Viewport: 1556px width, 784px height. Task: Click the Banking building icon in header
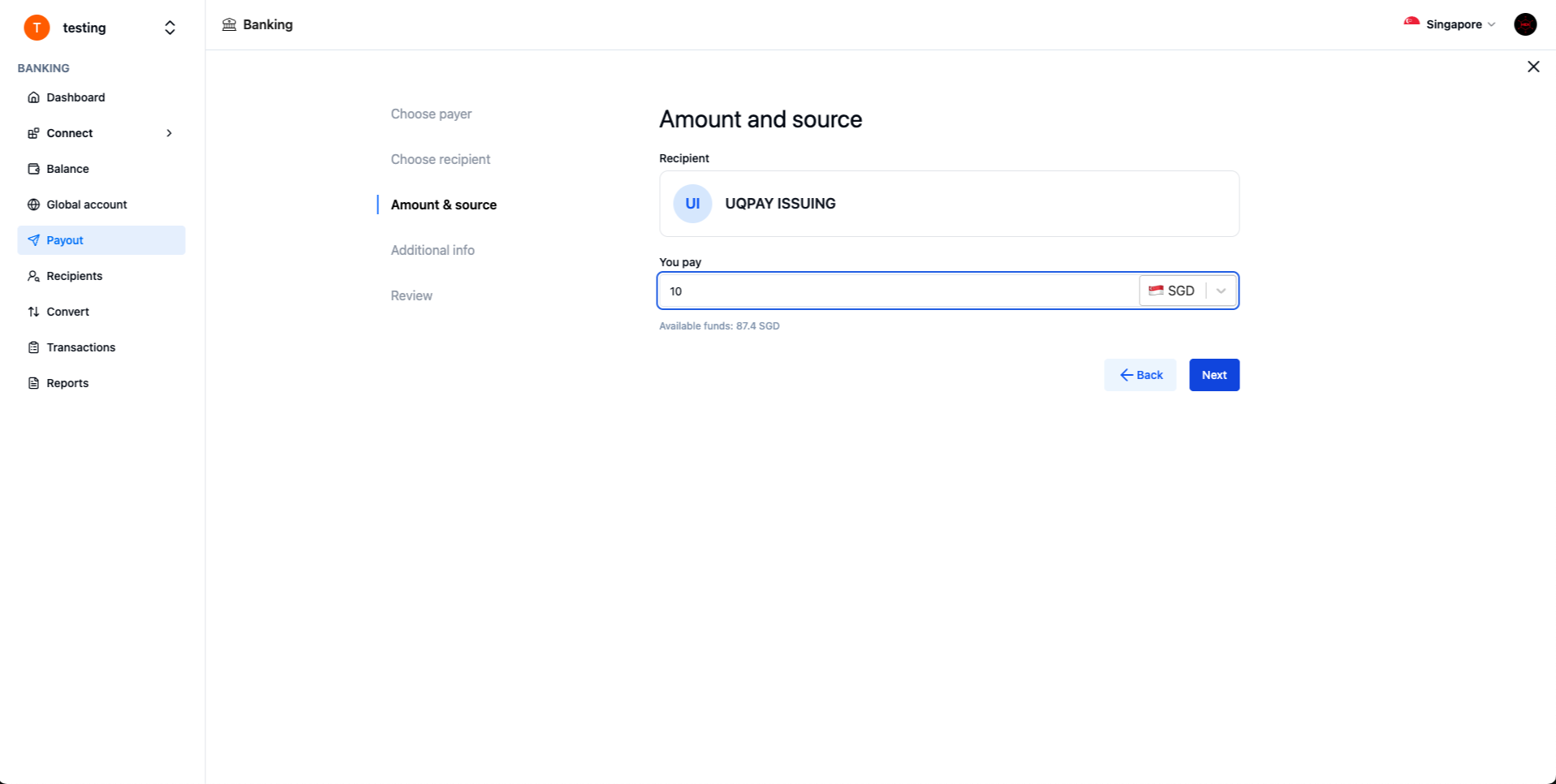click(229, 24)
